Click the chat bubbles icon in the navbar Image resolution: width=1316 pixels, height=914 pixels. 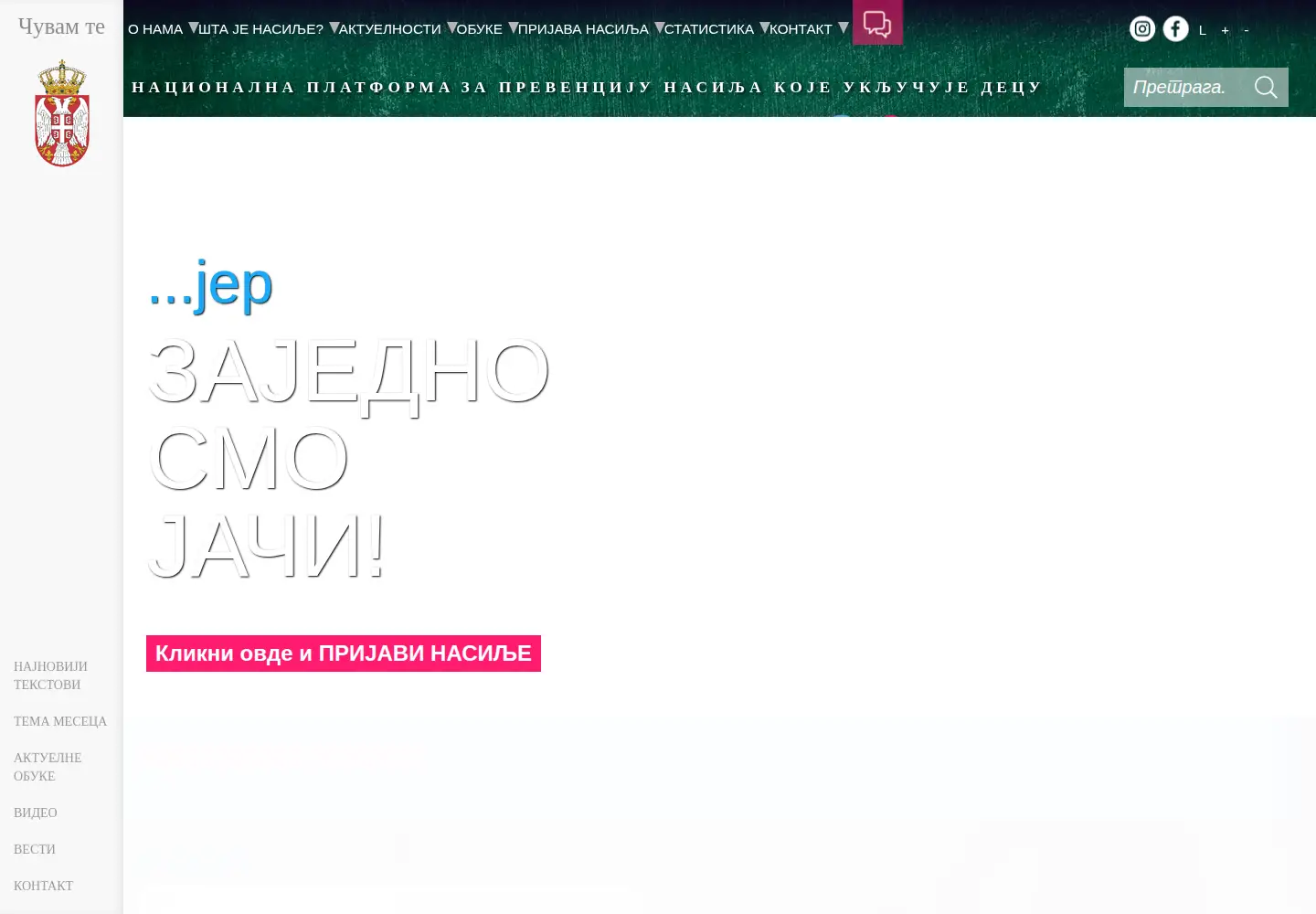(877, 23)
